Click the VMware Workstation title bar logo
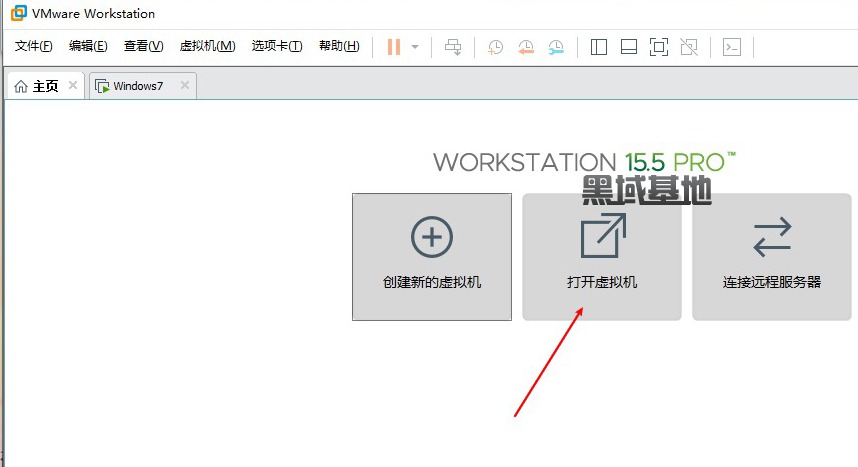 [x=19, y=13]
